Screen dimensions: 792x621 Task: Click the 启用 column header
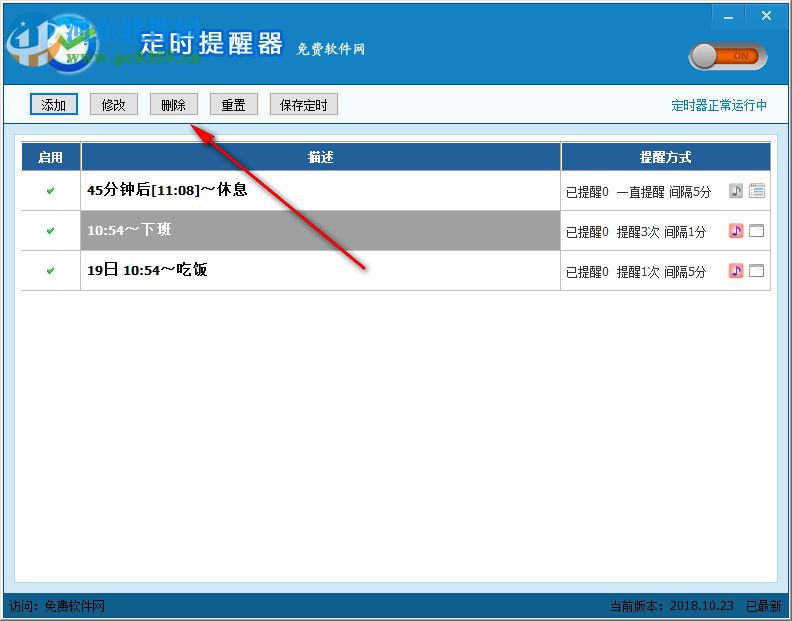(x=51, y=157)
